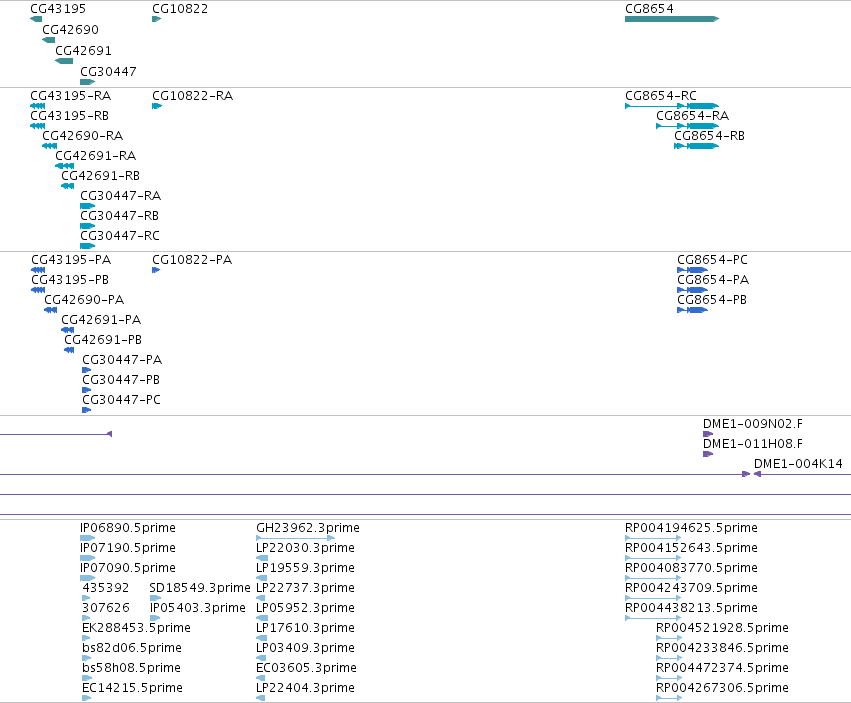
Task: Click EST IP07190.5prime
Action: 129,548
